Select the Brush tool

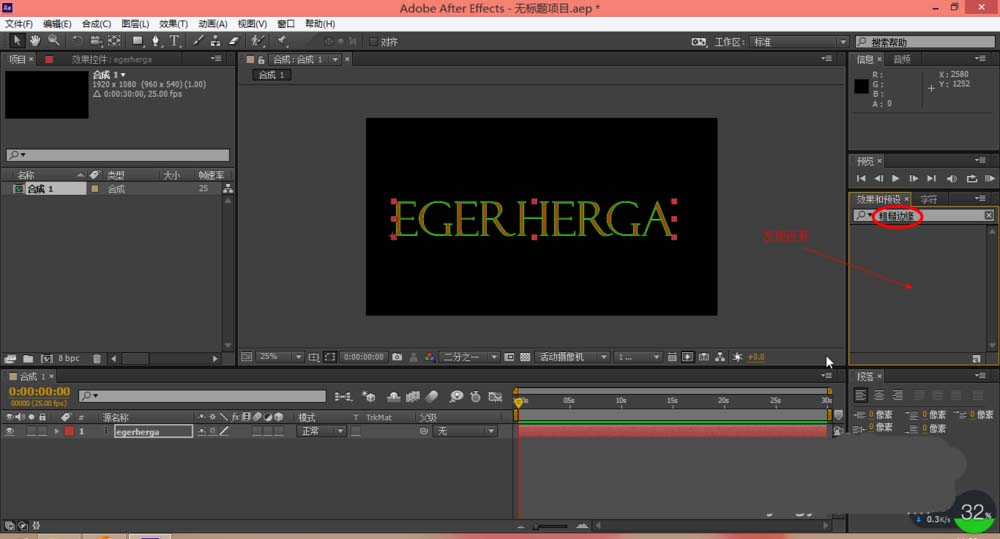(x=198, y=41)
